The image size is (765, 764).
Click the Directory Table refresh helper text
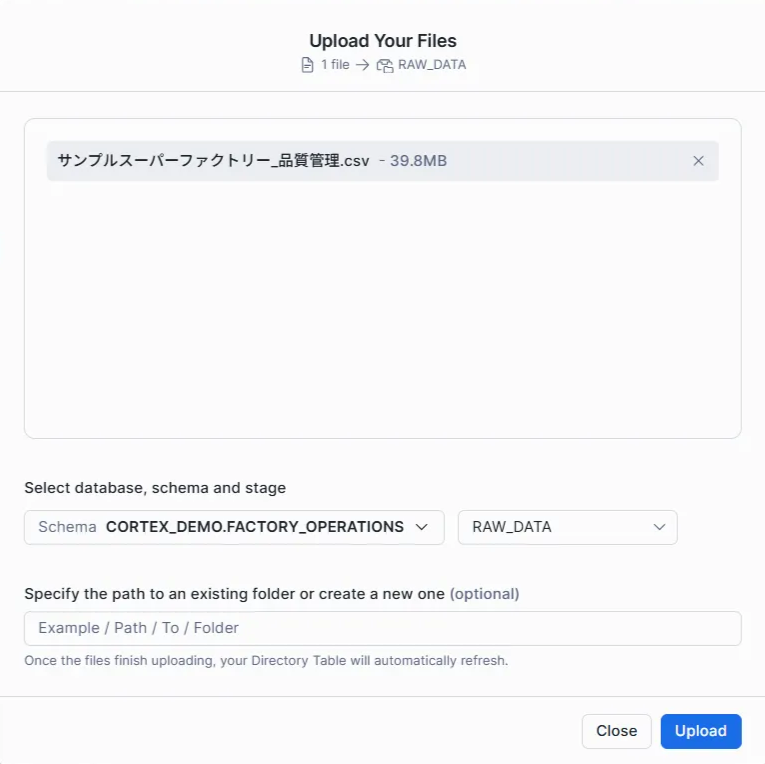point(266,660)
